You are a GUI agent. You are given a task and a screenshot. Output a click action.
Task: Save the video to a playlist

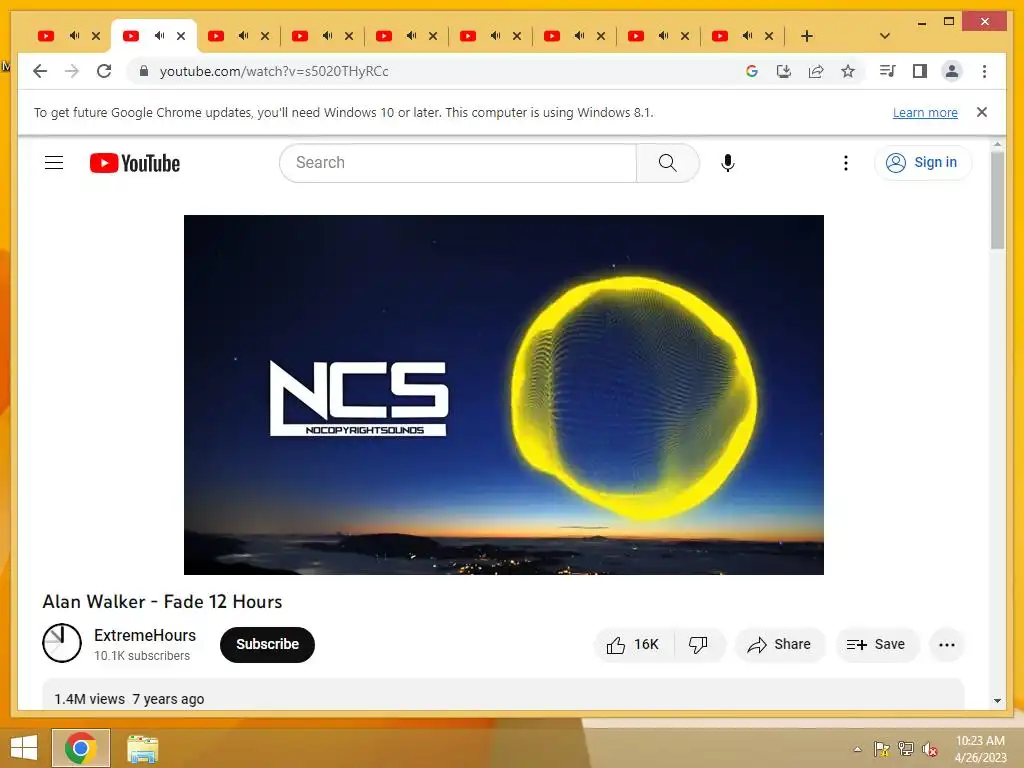coord(876,645)
